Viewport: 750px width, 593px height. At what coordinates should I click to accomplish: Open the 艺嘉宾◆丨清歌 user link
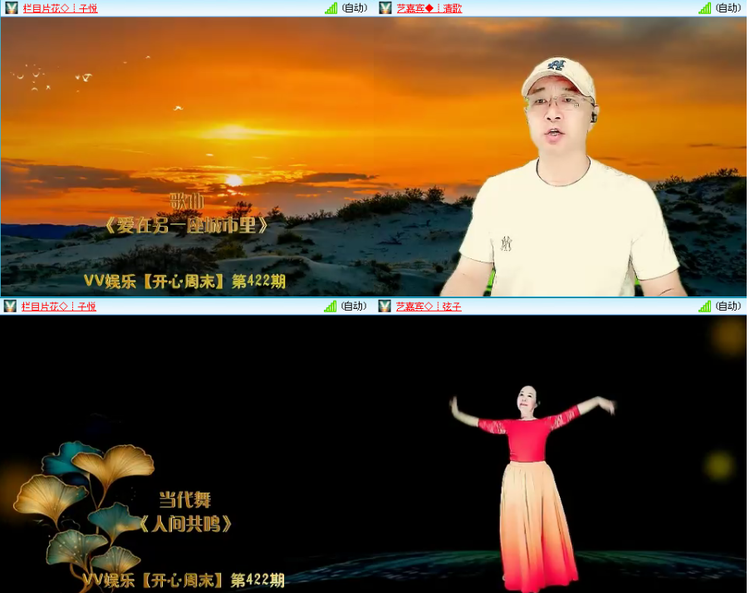pos(429,8)
